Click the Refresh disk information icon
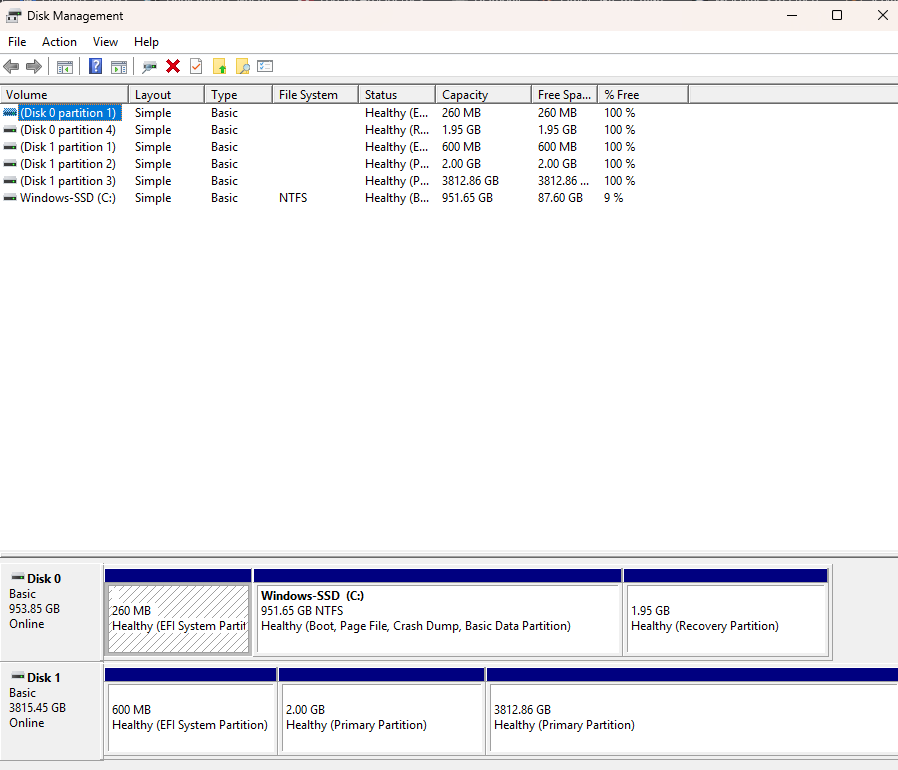 click(150, 66)
